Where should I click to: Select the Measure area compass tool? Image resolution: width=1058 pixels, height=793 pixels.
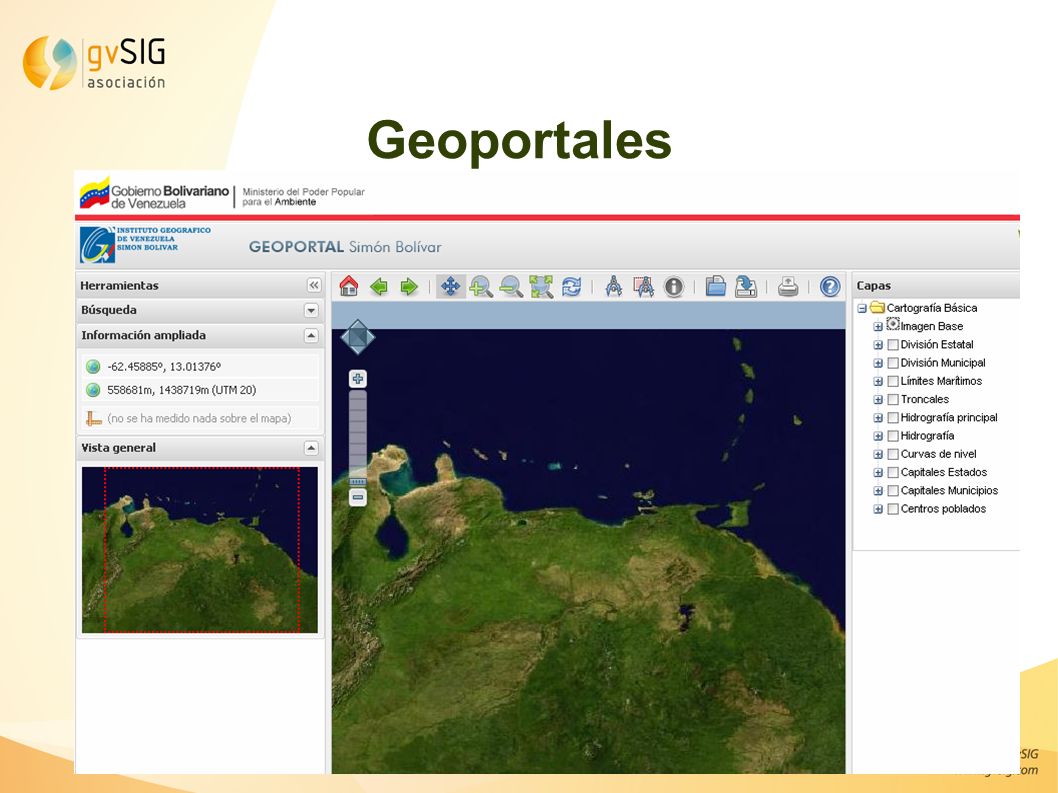[643, 287]
